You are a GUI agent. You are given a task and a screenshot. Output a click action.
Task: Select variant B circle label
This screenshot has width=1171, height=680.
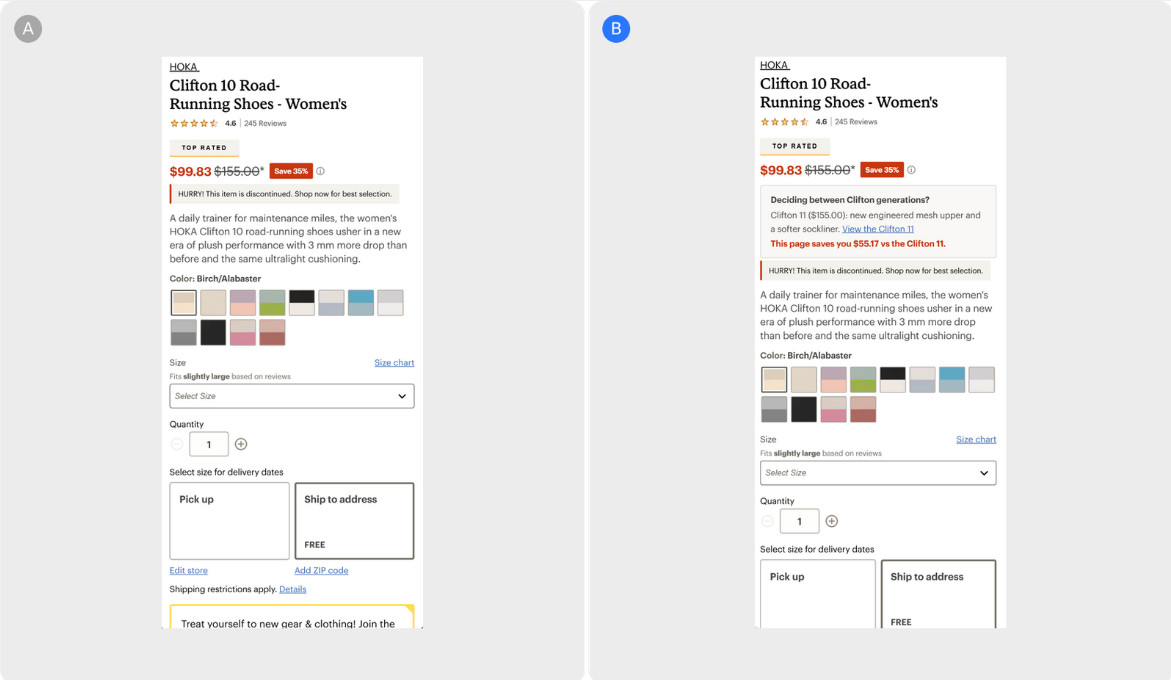(616, 28)
